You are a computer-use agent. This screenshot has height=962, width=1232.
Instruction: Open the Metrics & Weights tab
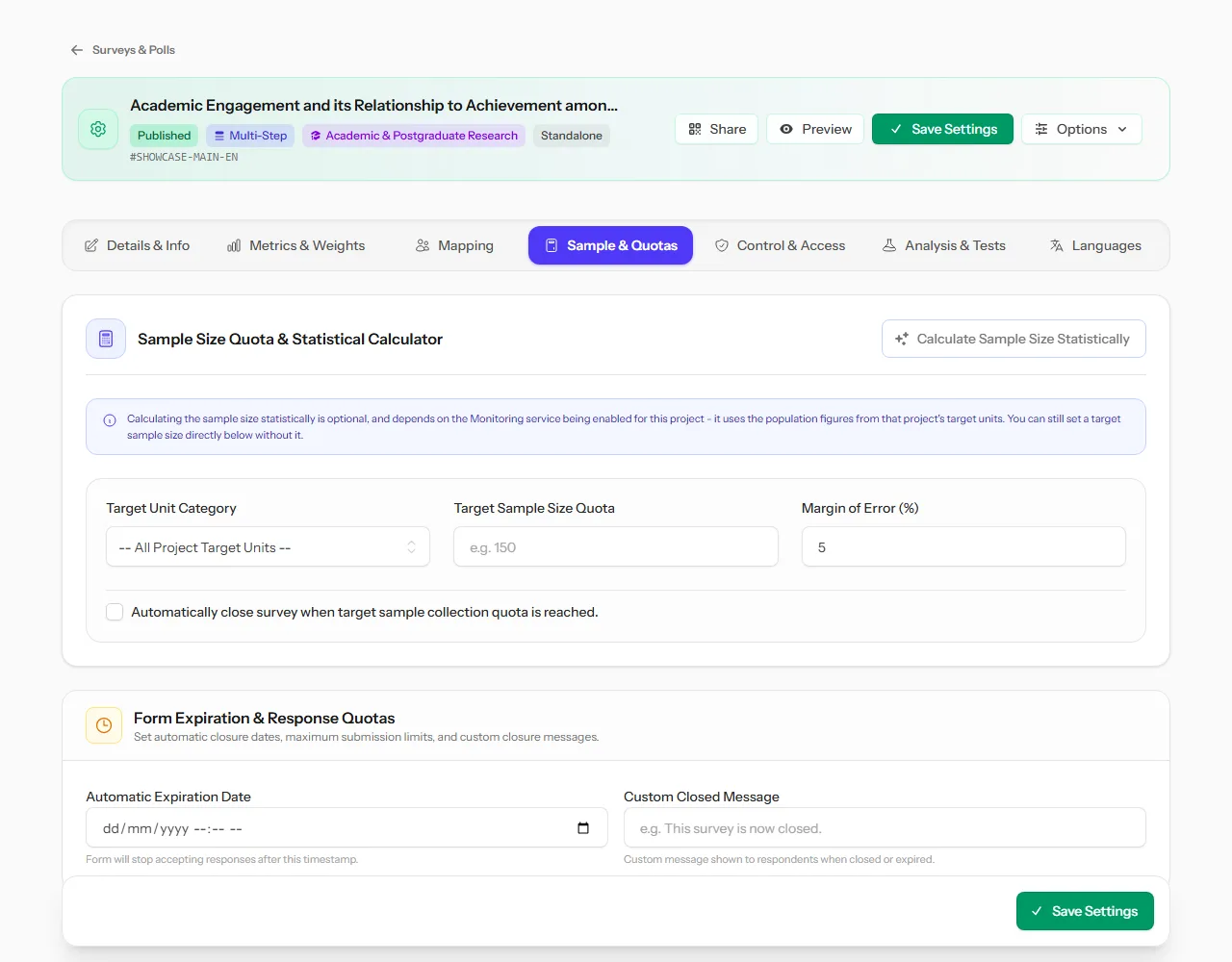[296, 245]
